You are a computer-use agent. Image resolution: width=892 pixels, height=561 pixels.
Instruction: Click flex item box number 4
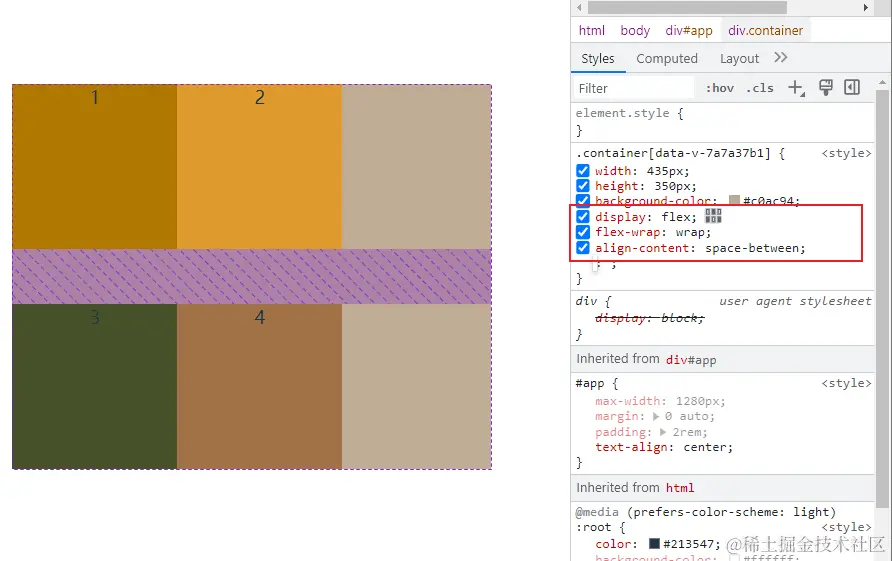pyautogui.click(x=259, y=386)
